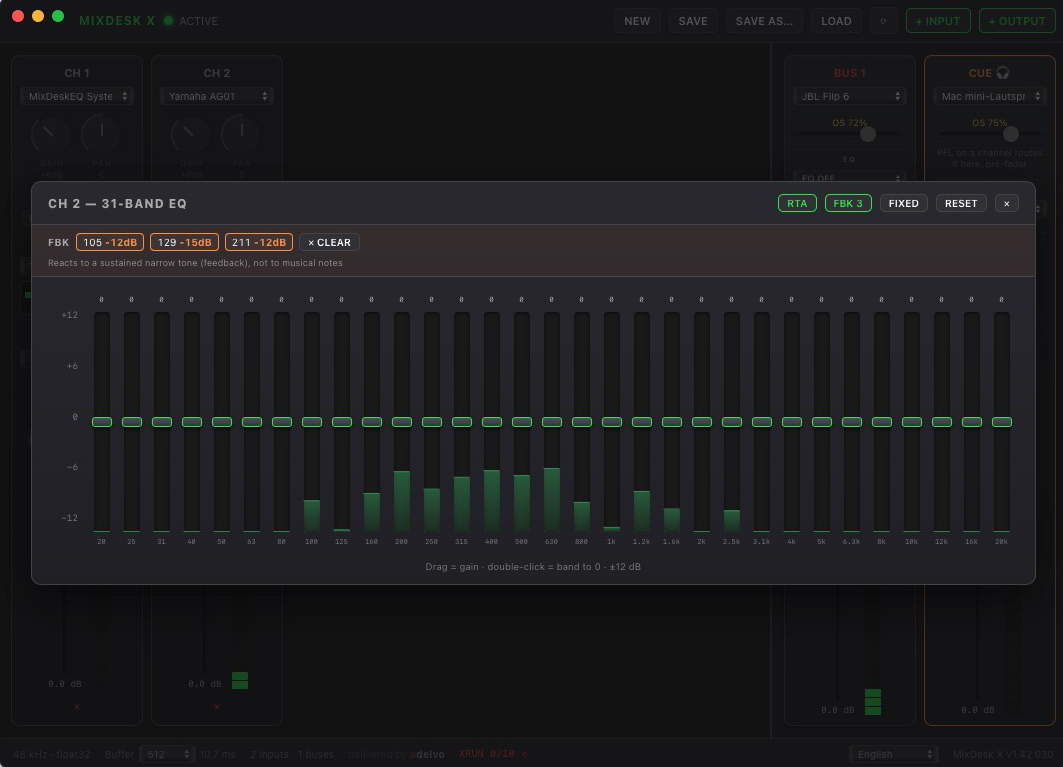Screen dimensions: 1063x767
Task: Click the 'ACTIVE' engine status indicator
Action: [192, 21]
